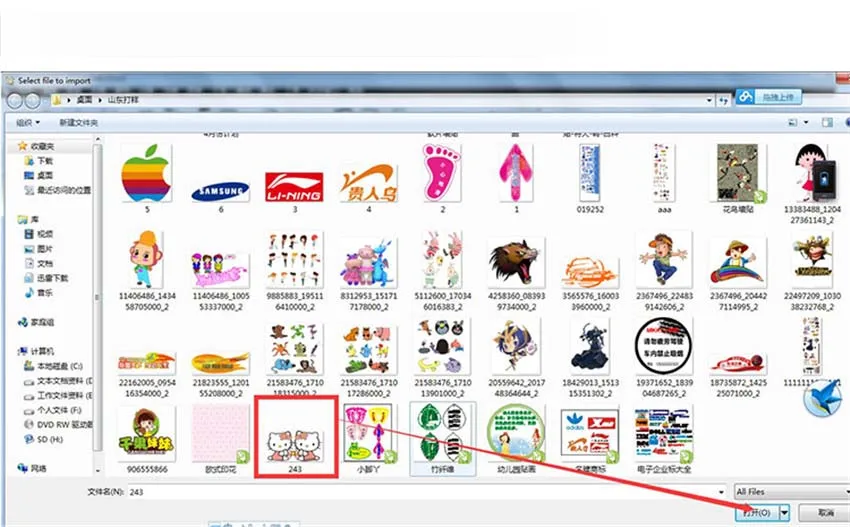Image resolution: width=850 pixels, height=527 pixels.
Task: Click the 打开(O) open button
Action: (x=757, y=512)
